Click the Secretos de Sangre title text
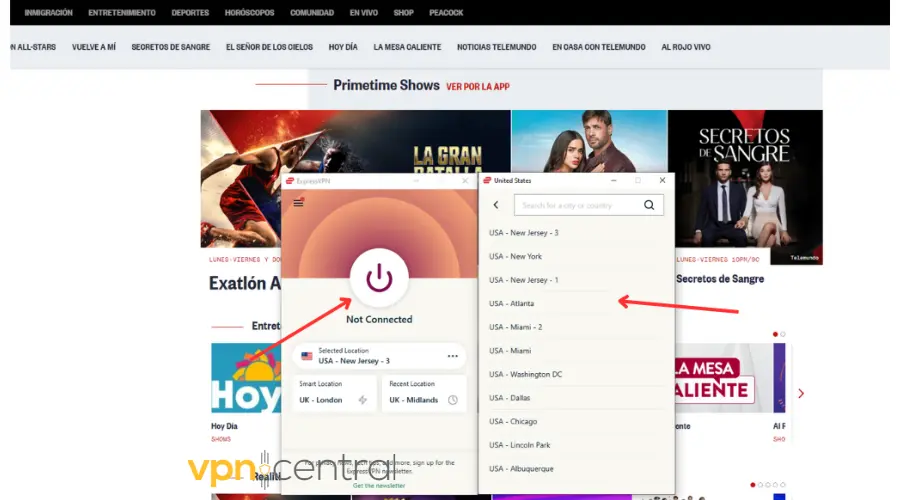The width and height of the screenshot is (900, 500). click(x=720, y=279)
